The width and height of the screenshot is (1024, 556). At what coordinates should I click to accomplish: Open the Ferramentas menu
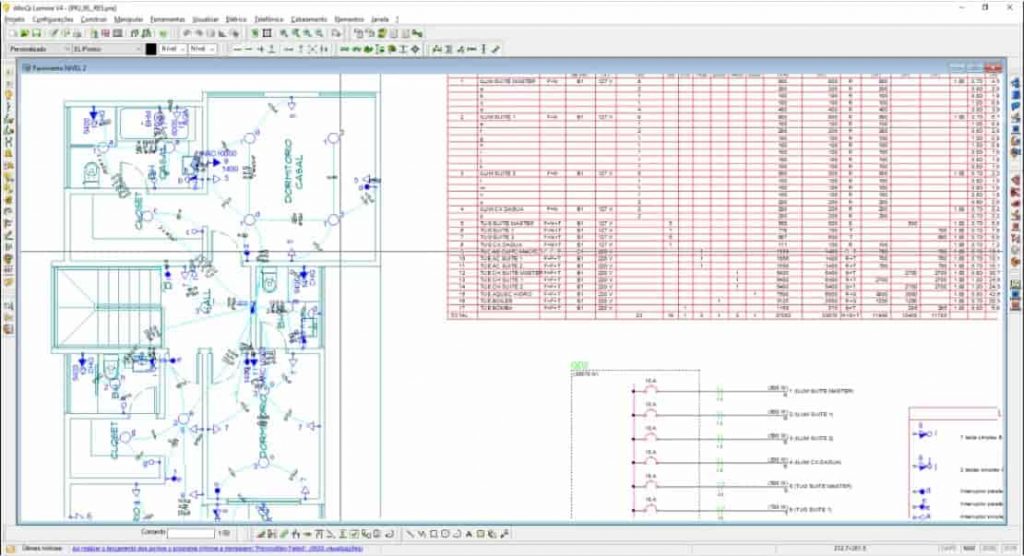pos(167,20)
